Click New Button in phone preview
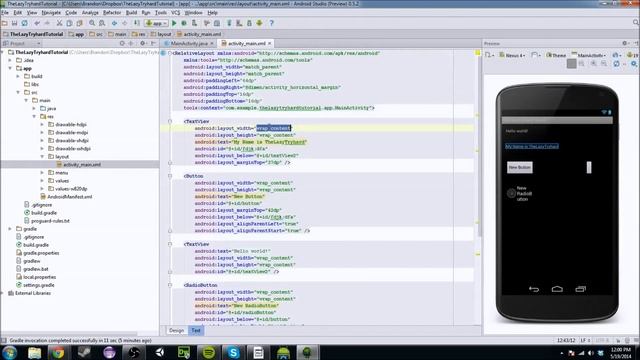The image size is (640, 360). pyautogui.click(x=520, y=167)
